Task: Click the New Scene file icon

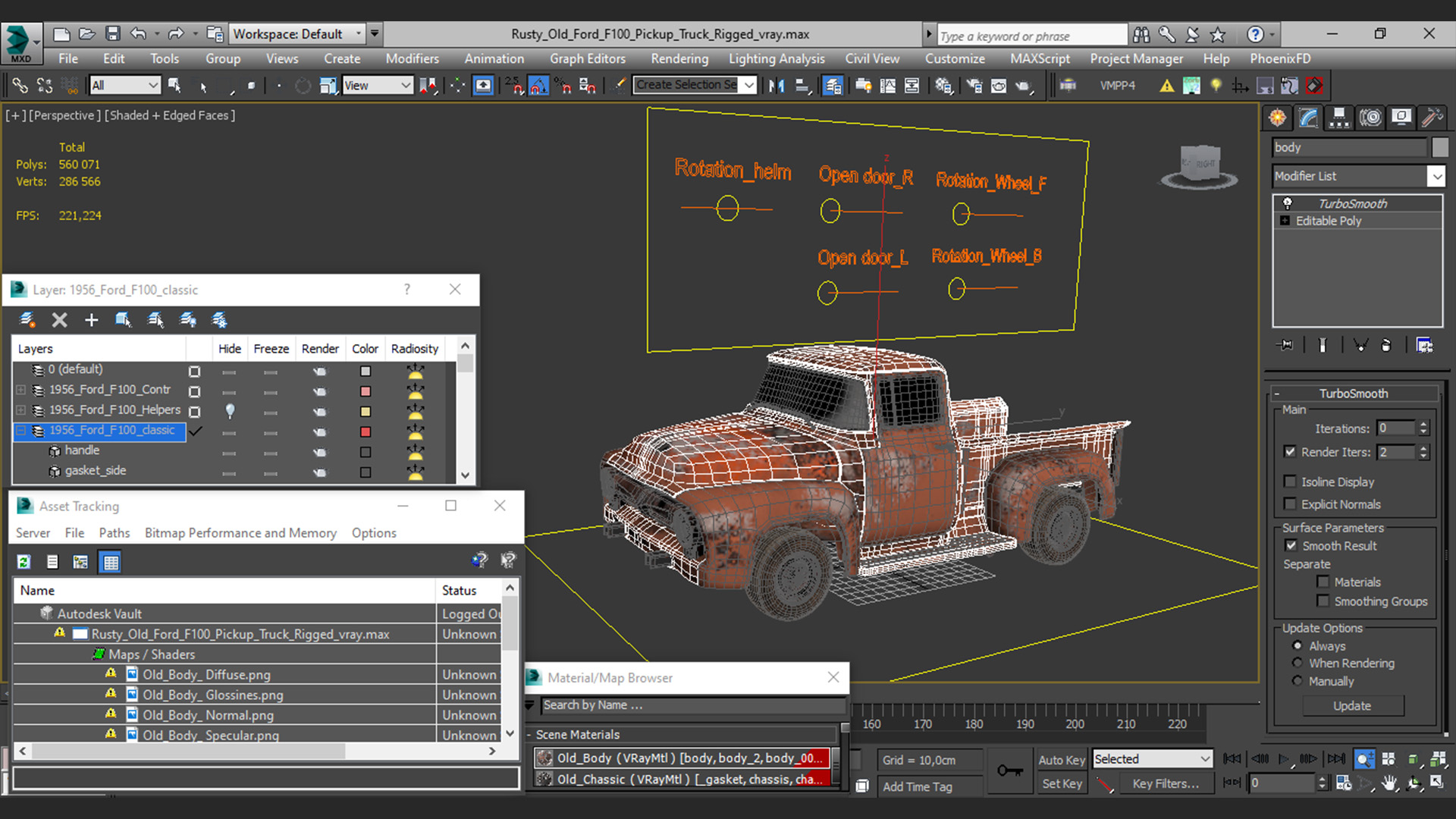Action: (x=61, y=34)
